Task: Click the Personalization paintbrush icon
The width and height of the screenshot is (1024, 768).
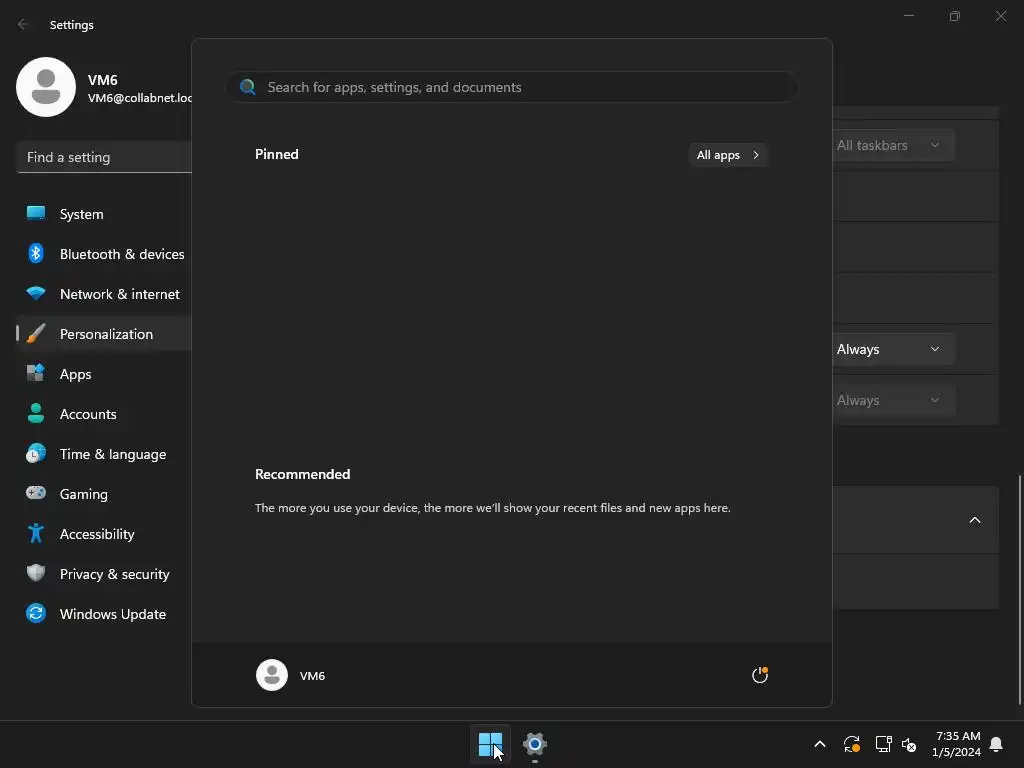Action: point(36,333)
